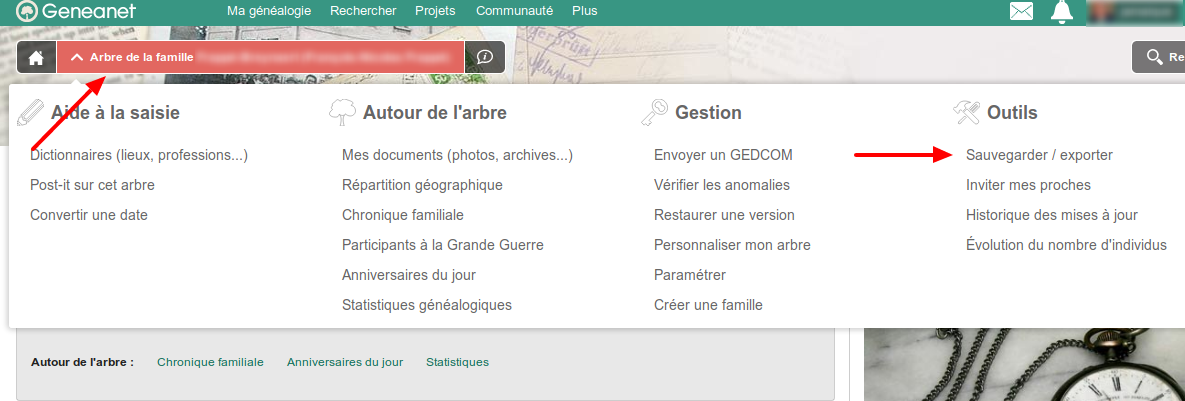Image resolution: width=1185 pixels, height=401 pixels.
Task: Choose Envoyer un GEDCOM
Action: (x=723, y=155)
